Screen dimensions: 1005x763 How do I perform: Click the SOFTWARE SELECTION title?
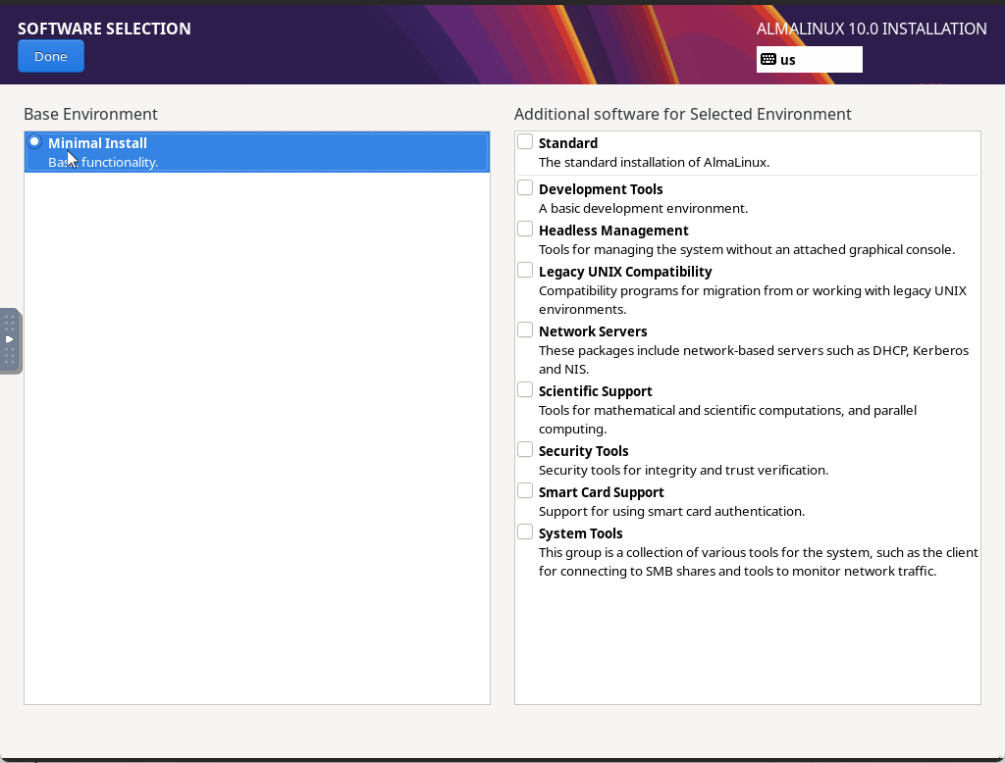click(104, 29)
